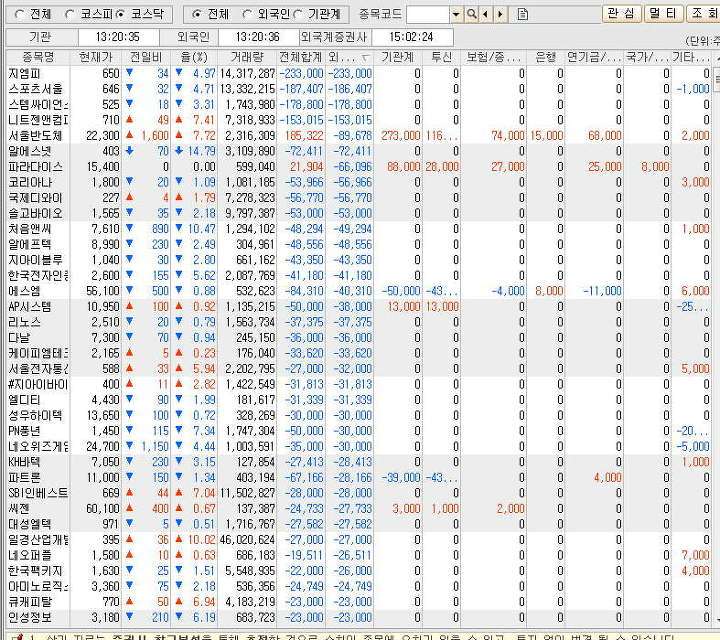
Task: Click the vertical scrollbar up arrow
Action: point(717,57)
